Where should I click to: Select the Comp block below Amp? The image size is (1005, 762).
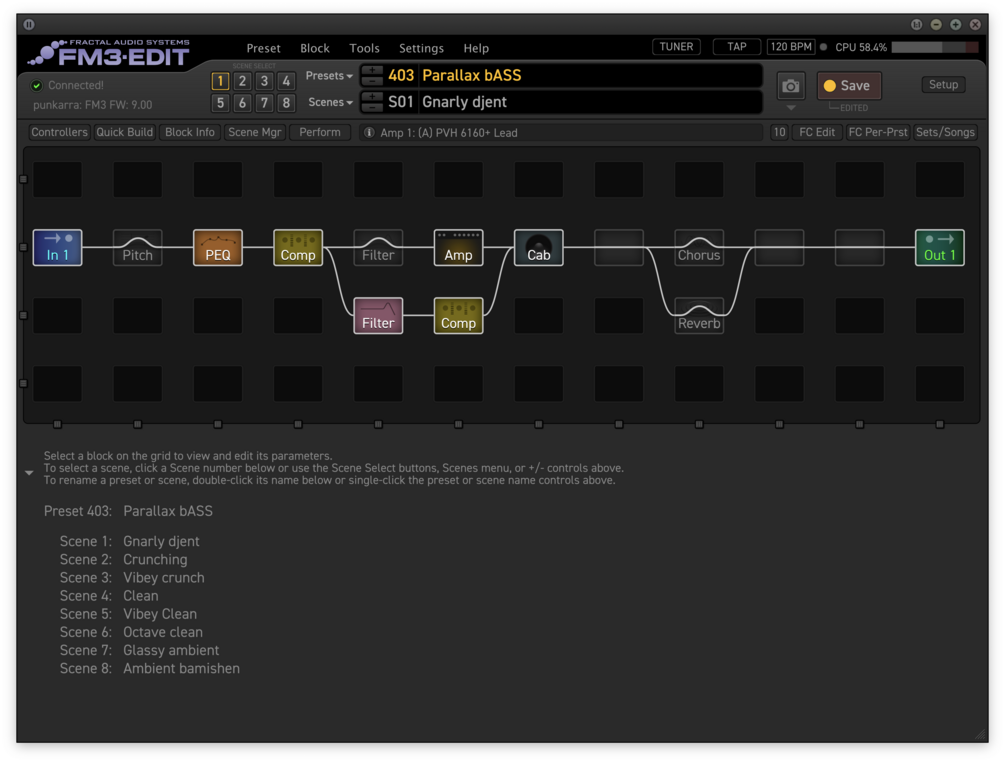(458, 316)
